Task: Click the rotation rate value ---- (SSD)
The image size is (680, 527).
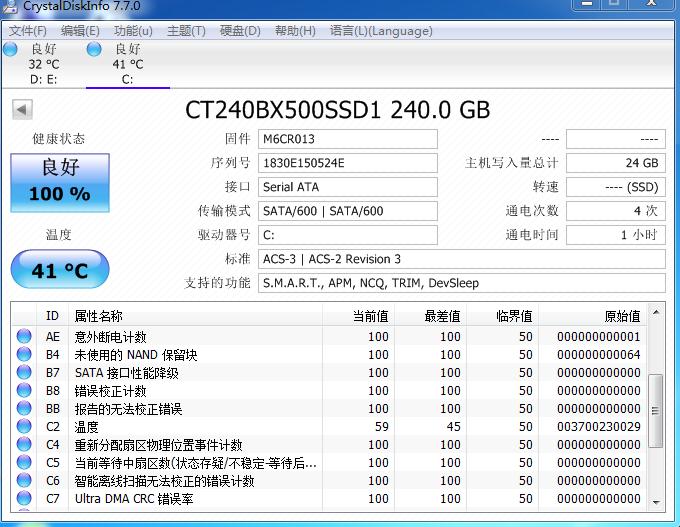Action: pos(615,187)
